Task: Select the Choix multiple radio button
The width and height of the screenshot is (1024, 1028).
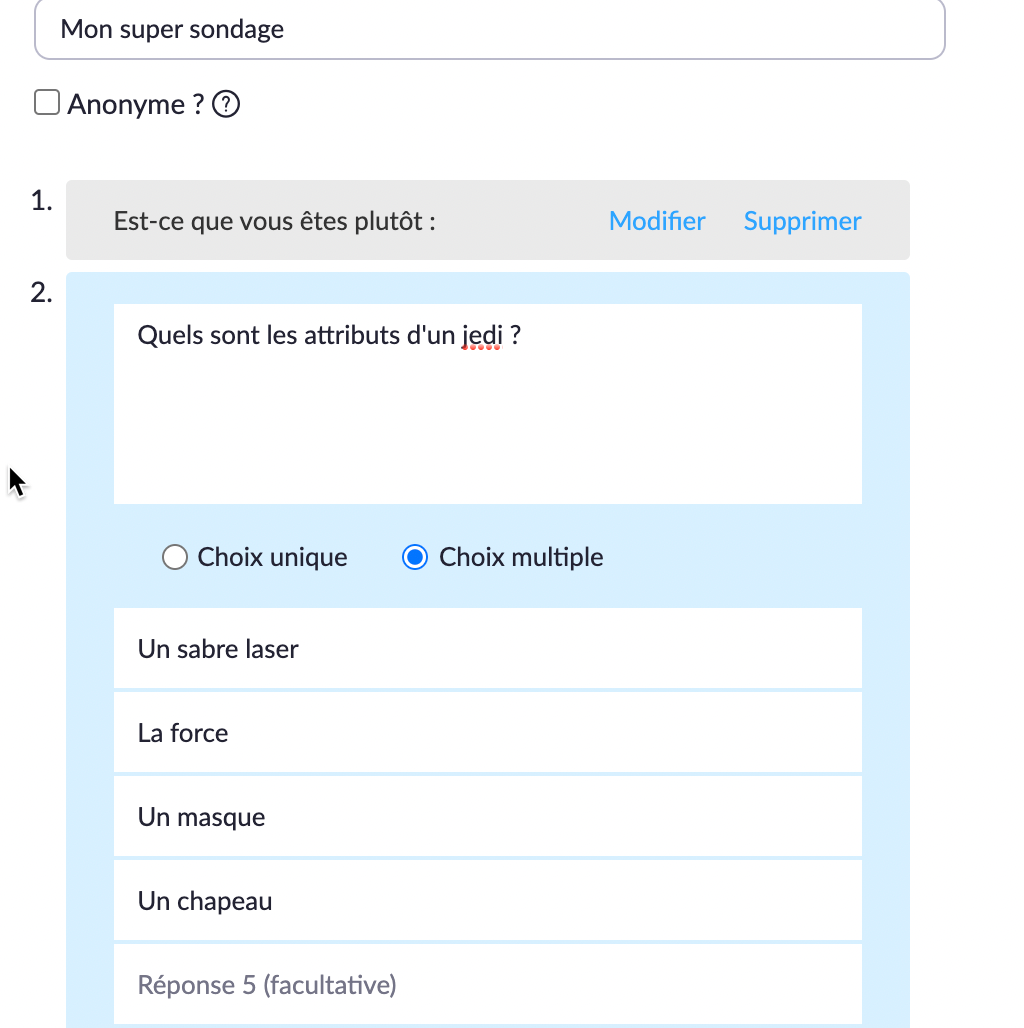Action: click(x=415, y=557)
